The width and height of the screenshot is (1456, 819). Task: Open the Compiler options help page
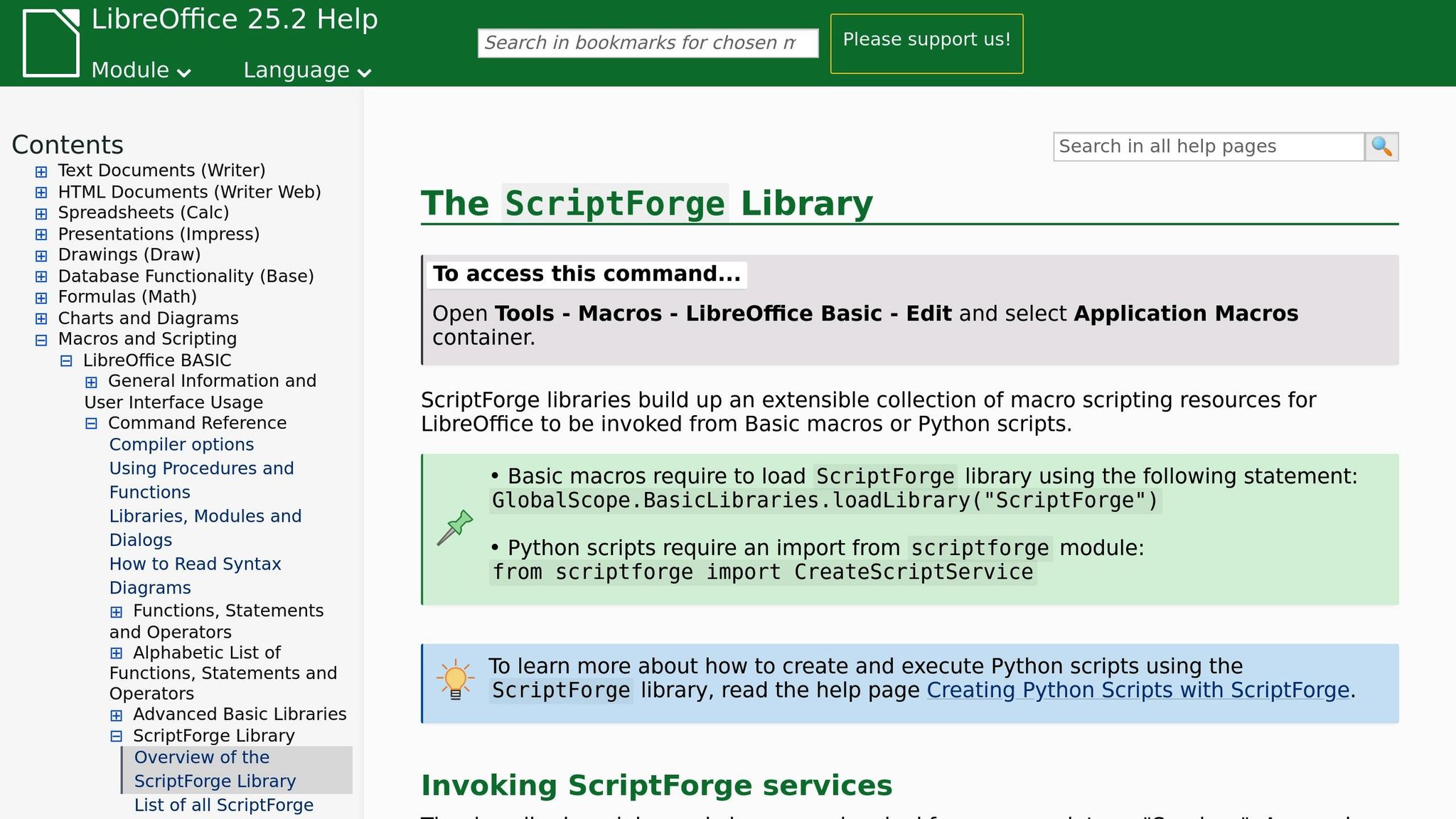coord(181,444)
